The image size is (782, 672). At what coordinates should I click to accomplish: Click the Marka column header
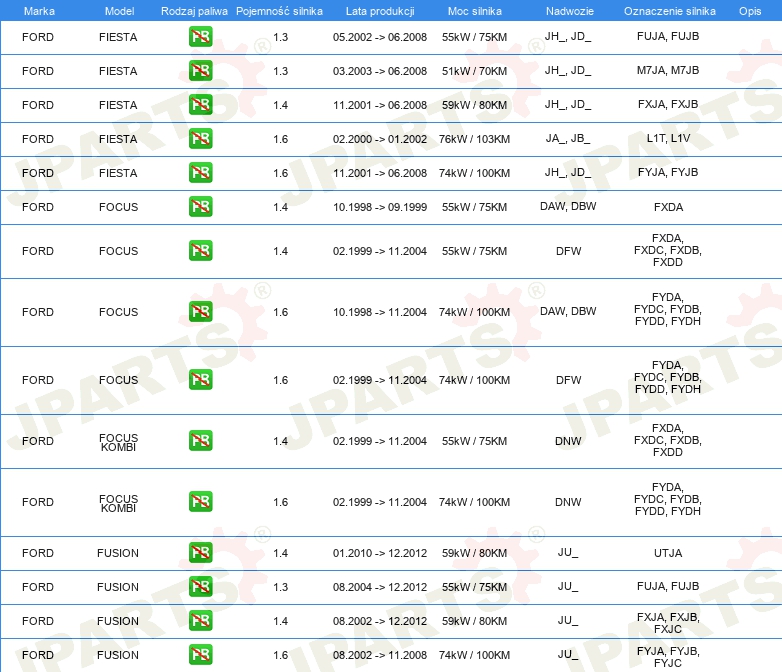tap(39, 11)
